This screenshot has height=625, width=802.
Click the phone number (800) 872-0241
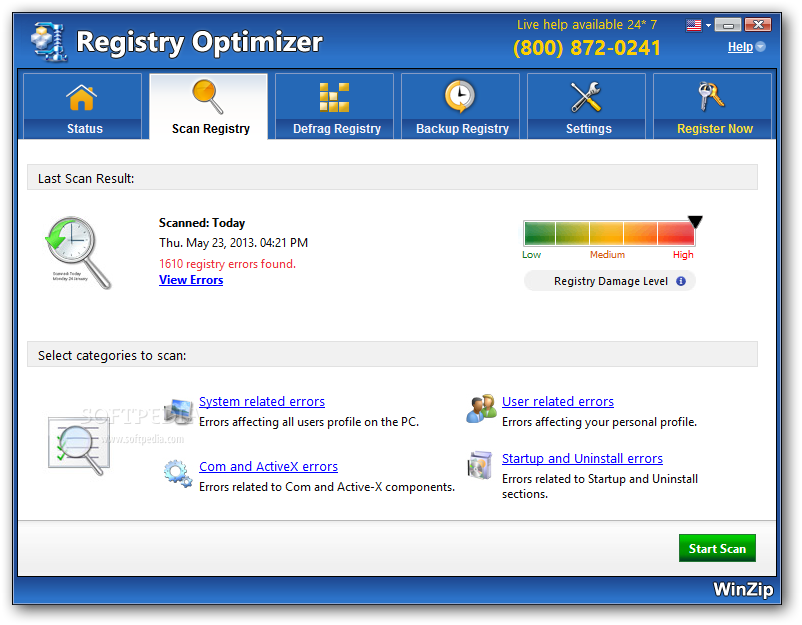point(587,48)
